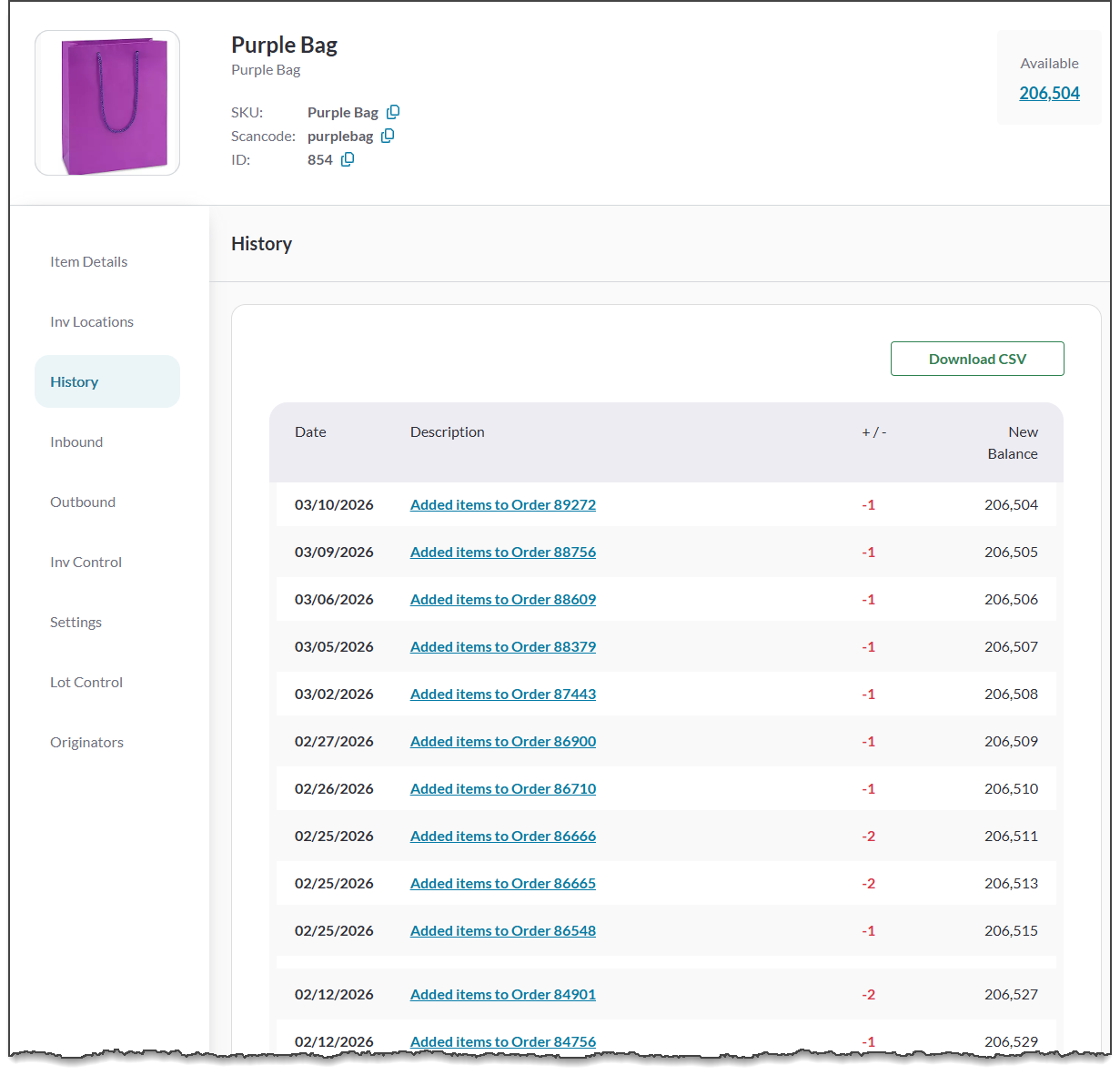Open the item Settings page
This screenshot has width=1120, height=1075.
click(x=76, y=622)
